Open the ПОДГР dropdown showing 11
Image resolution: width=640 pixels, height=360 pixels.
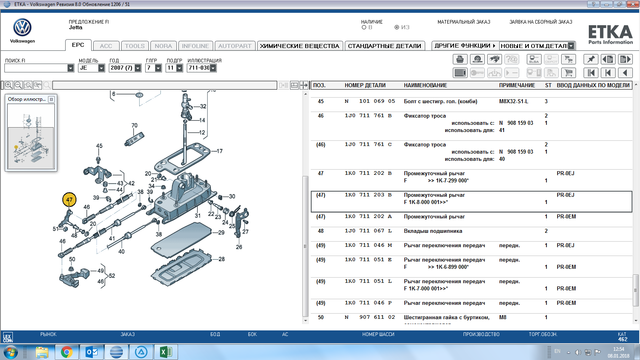(x=179, y=68)
